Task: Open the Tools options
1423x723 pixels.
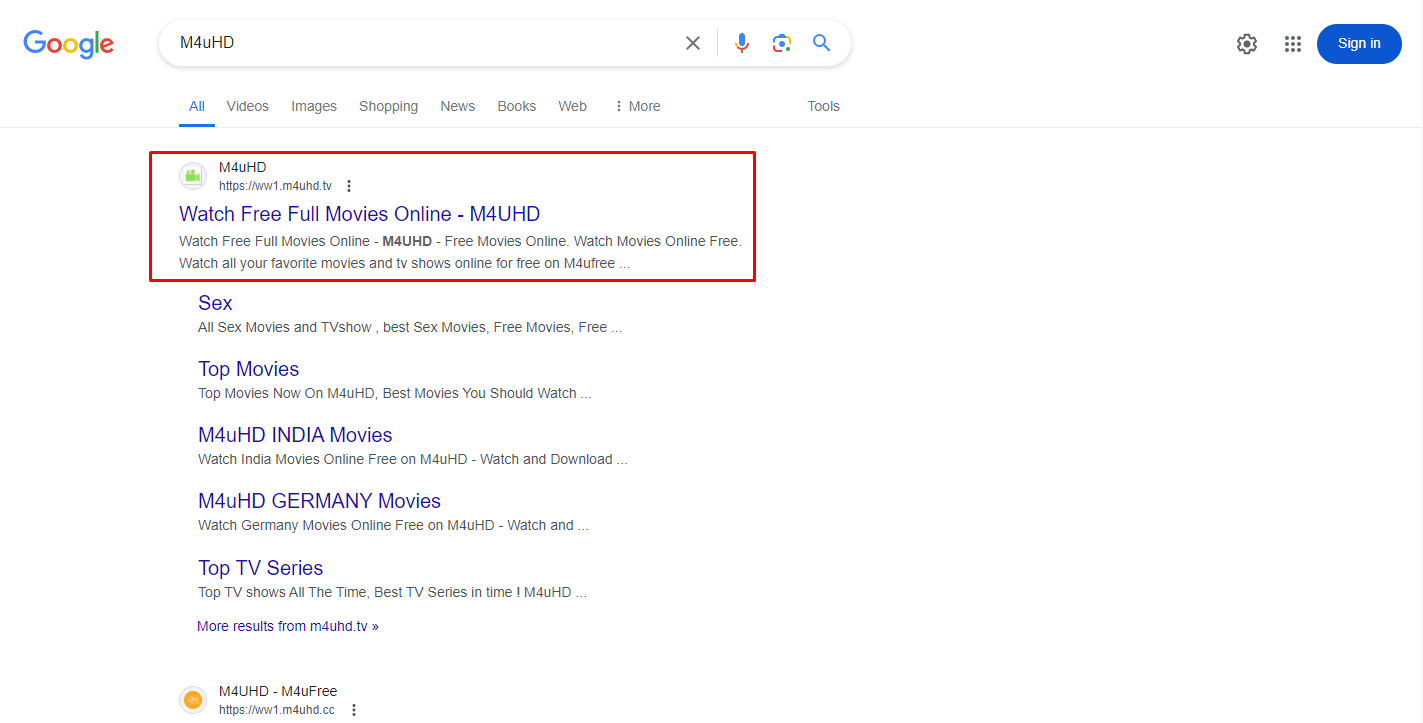Action: pos(824,106)
